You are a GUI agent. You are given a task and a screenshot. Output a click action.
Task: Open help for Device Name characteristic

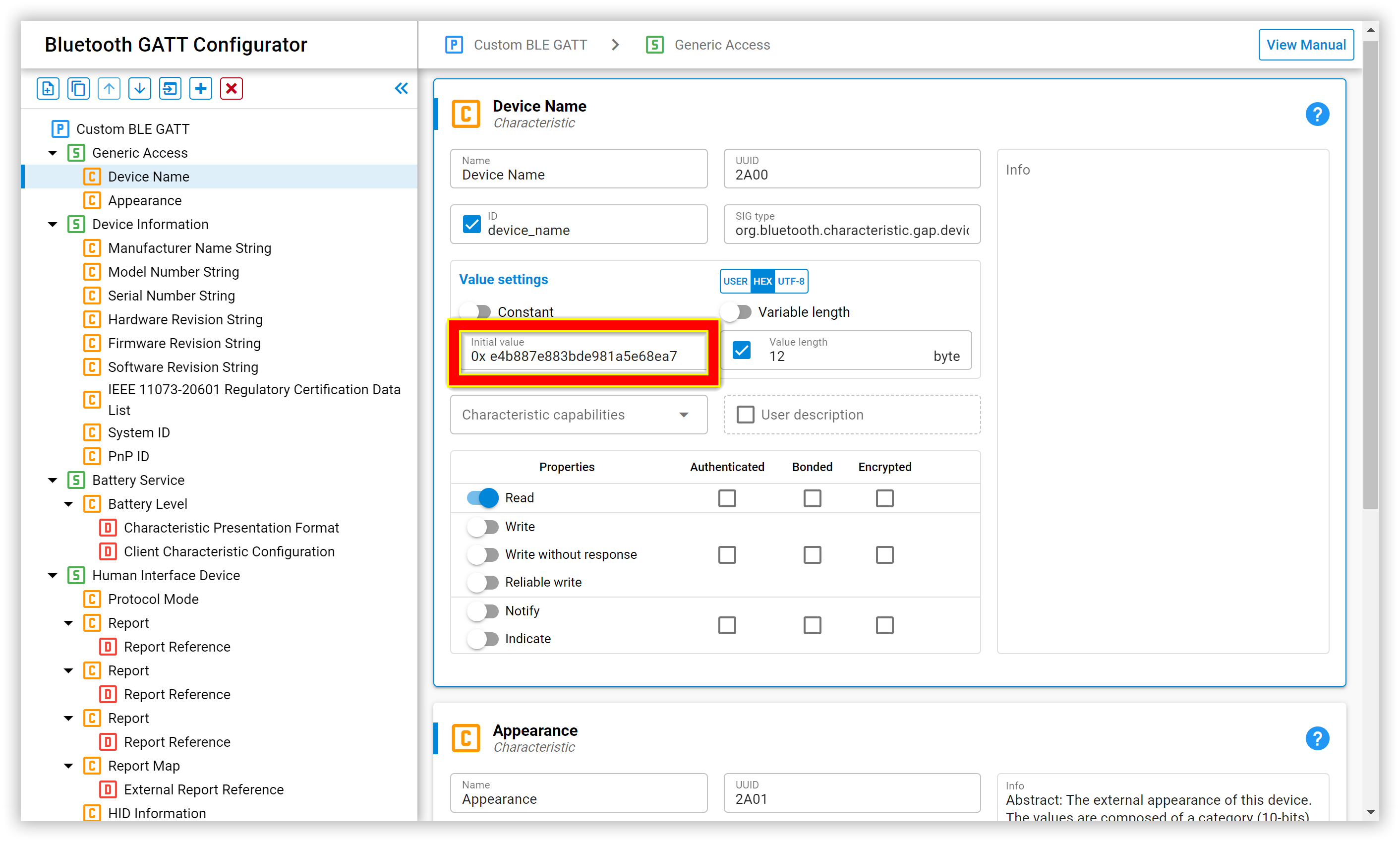pyautogui.click(x=1317, y=114)
